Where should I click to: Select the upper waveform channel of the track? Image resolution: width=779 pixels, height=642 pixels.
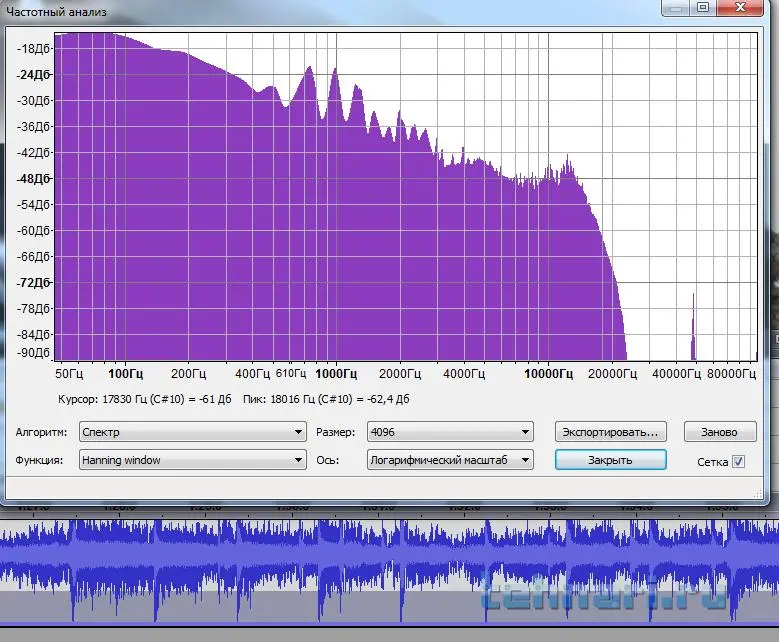[390, 541]
